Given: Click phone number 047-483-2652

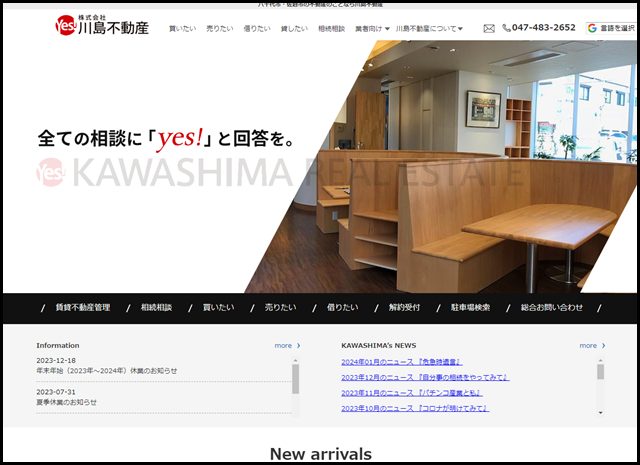Looking at the screenshot, I should [543, 28].
